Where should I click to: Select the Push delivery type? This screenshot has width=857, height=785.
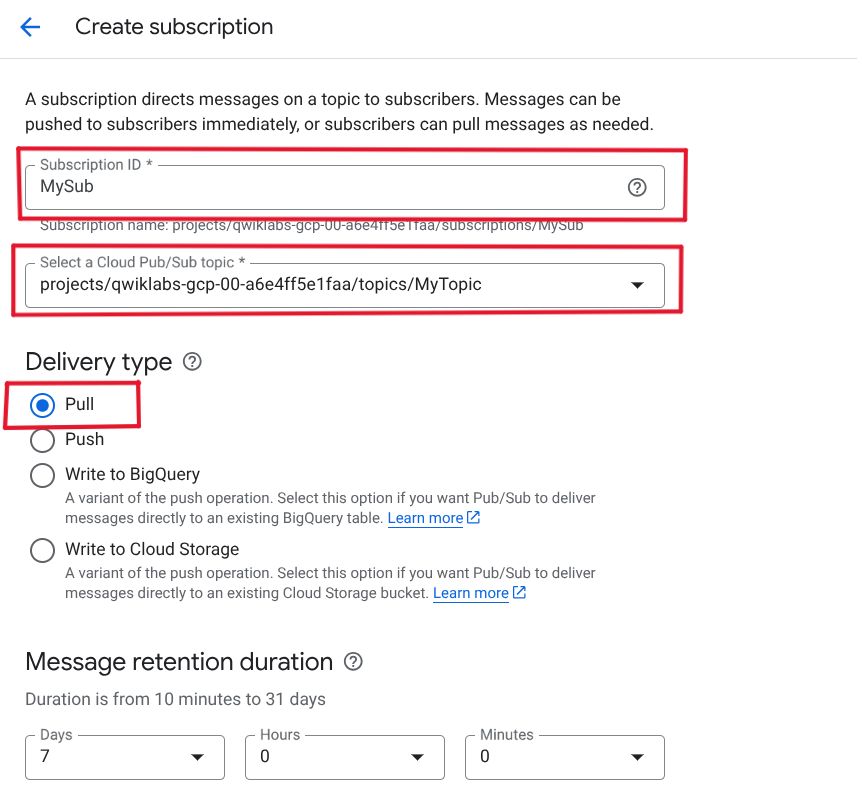pyautogui.click(x=41, y=440)
